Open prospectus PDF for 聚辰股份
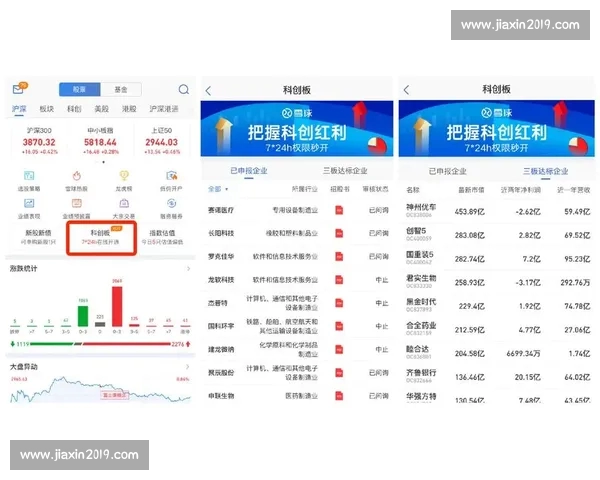 pyautogui.click(x=339, y=372)
